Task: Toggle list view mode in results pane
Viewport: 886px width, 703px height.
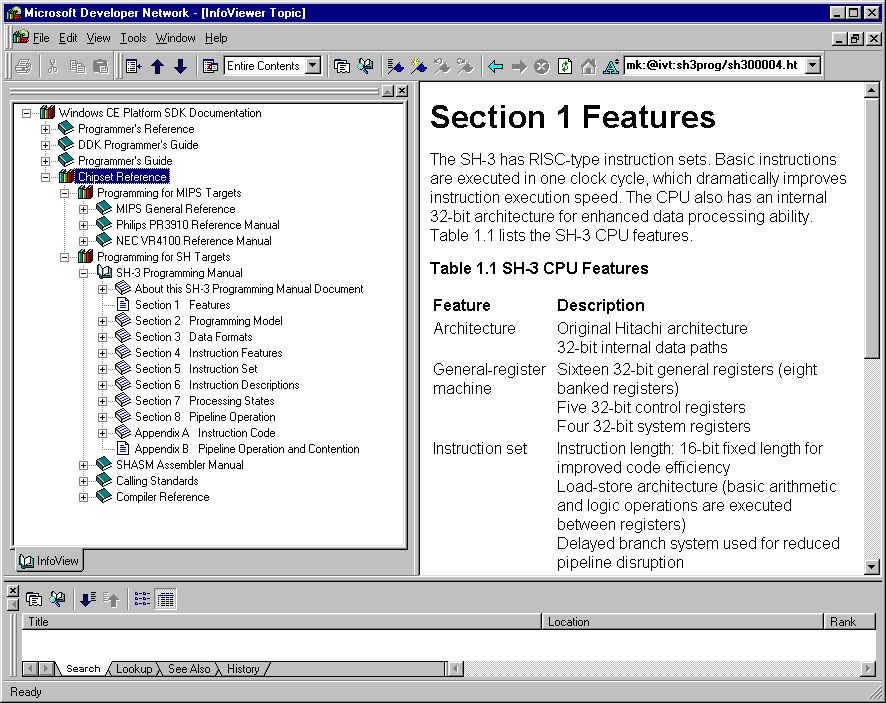Action: 142,599
